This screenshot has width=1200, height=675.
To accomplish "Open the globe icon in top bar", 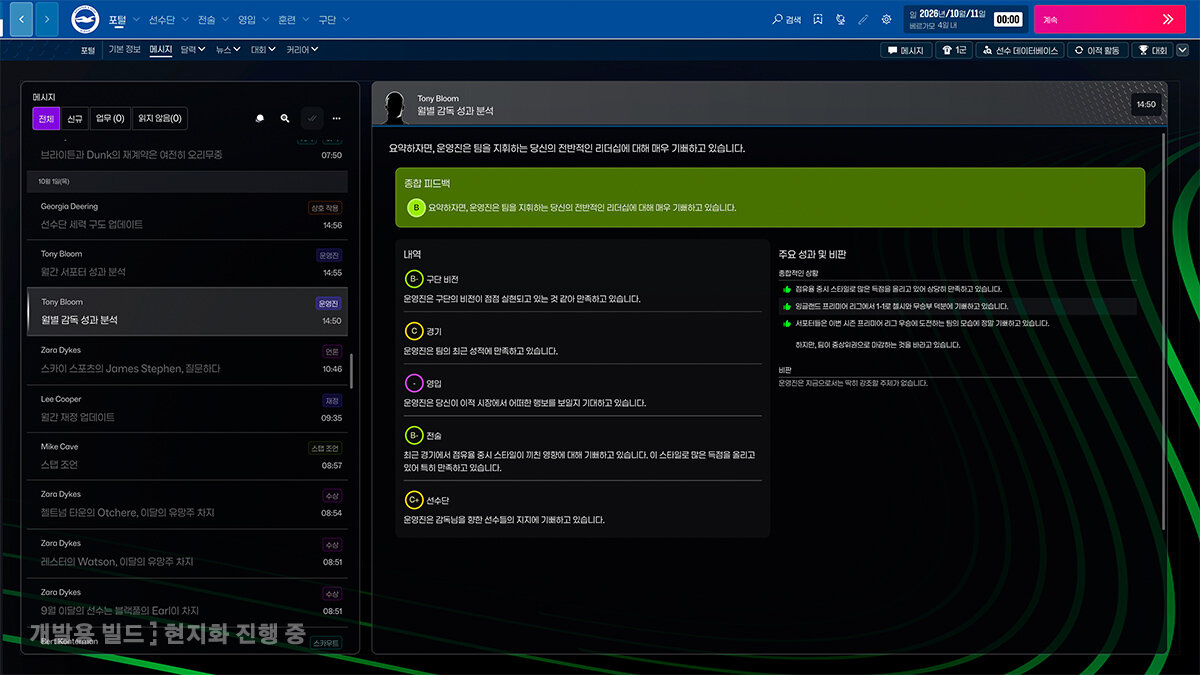I will coord(841,19).
